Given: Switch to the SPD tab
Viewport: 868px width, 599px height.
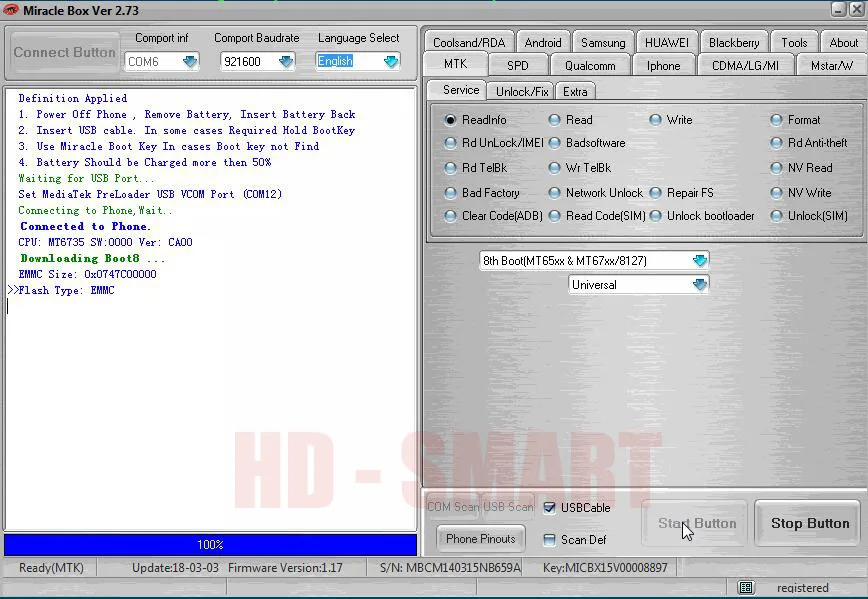Looking at the screenshot, I should (x=518, y=65).
